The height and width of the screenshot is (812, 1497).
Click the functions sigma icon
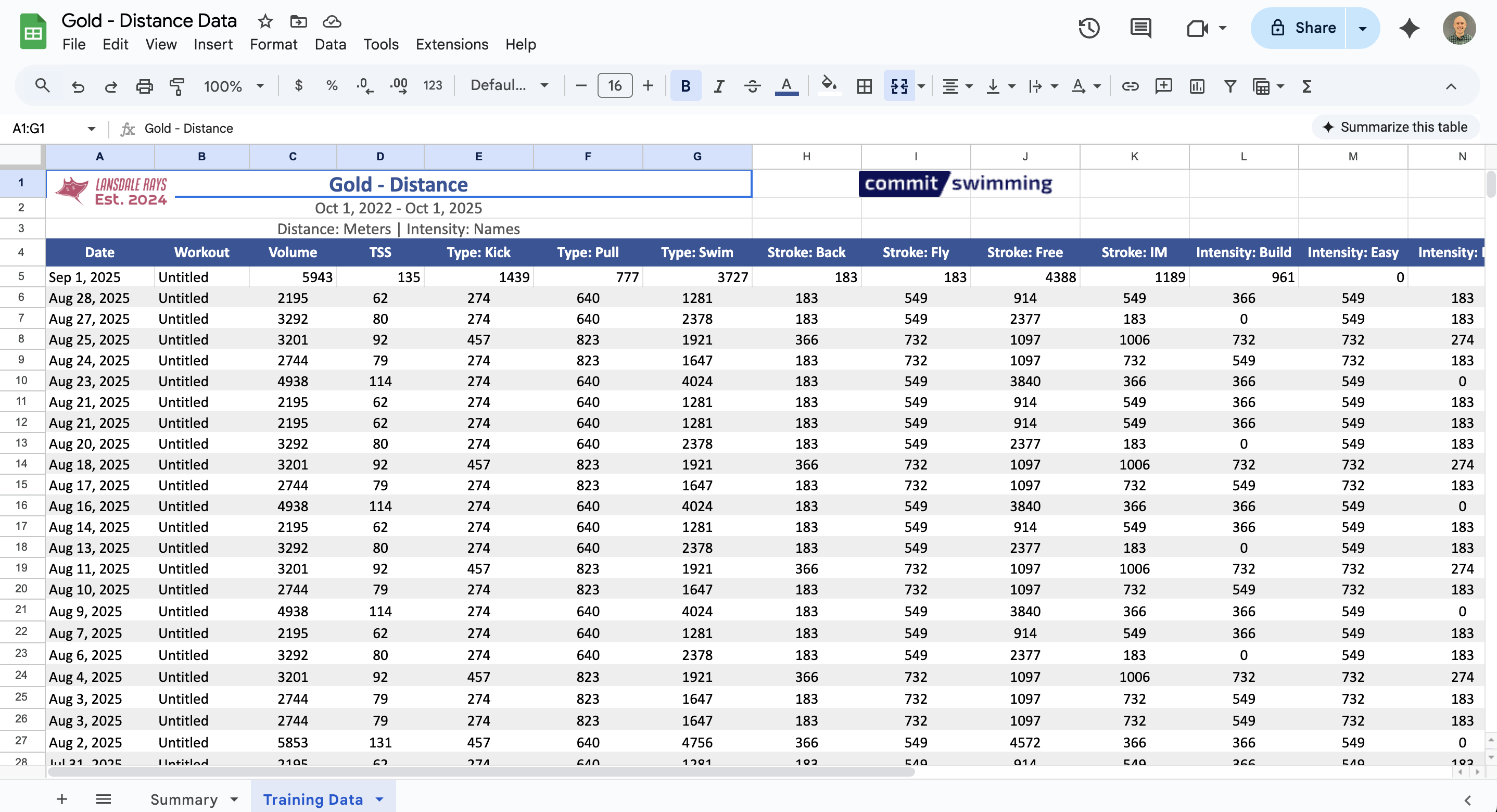(1307, 86)
